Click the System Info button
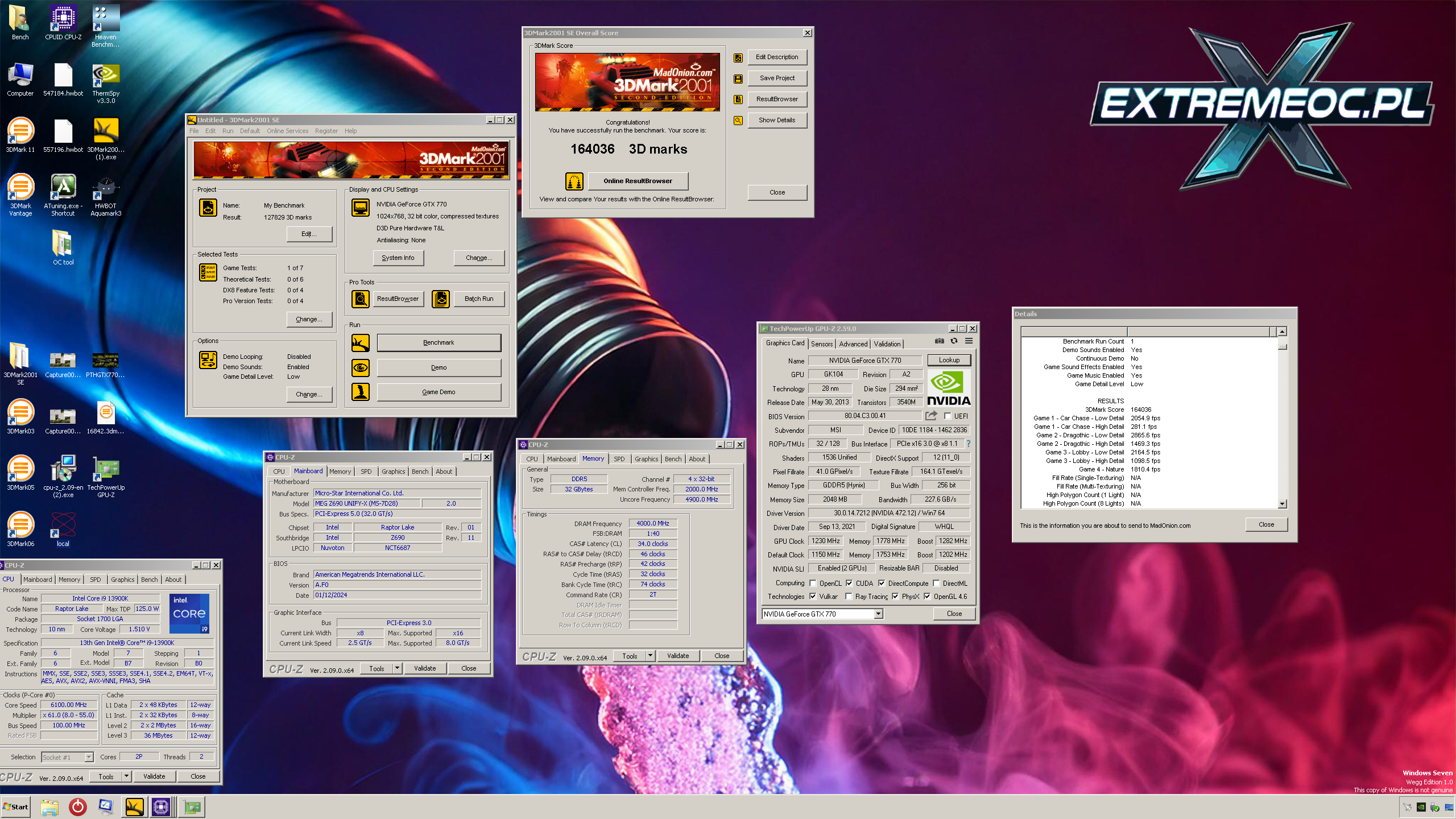Image resolution: width=1456 pixels, height=819 pixels. pyautogui.click(x=398, y=258)
